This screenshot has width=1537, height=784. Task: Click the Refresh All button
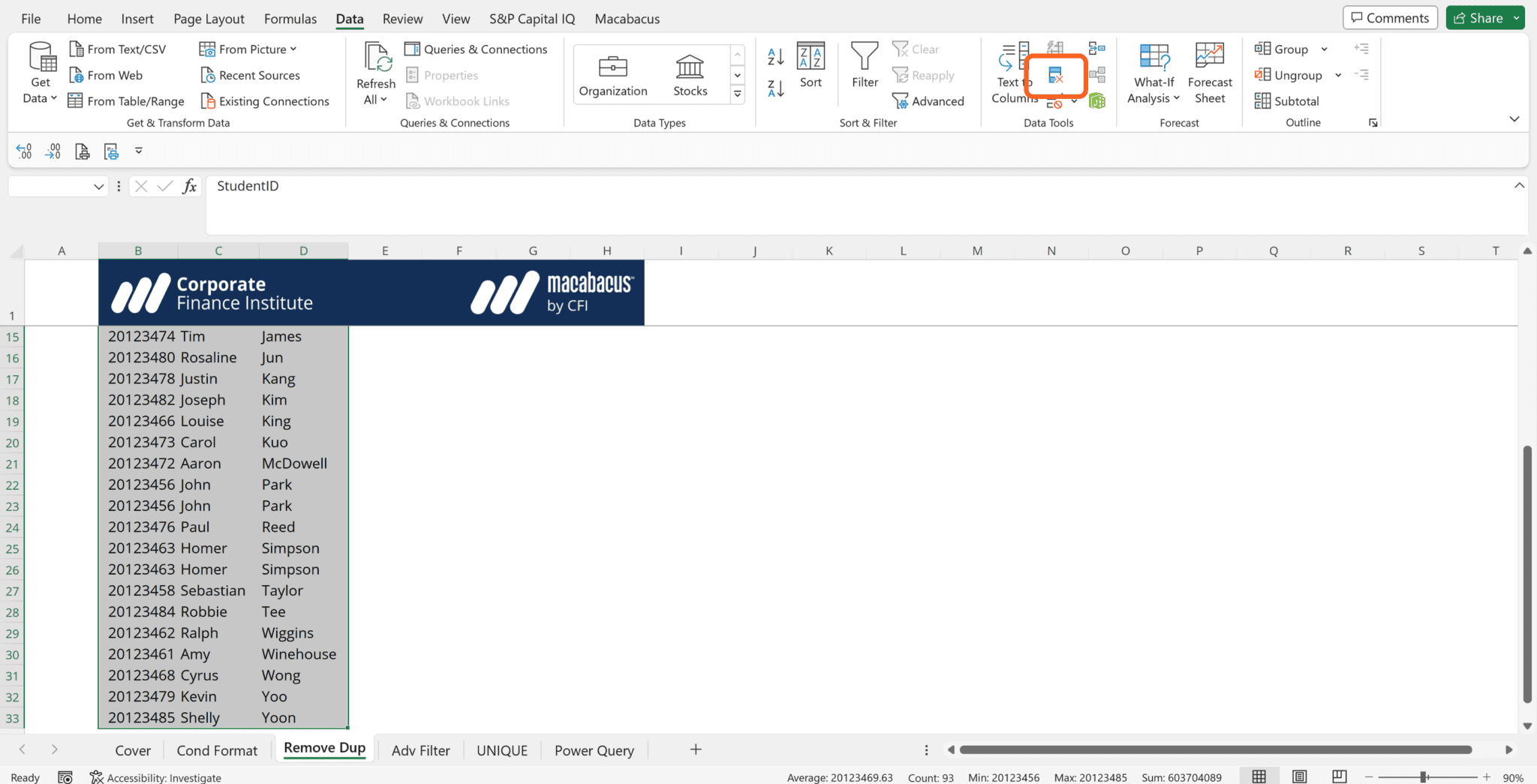[374, 71]
